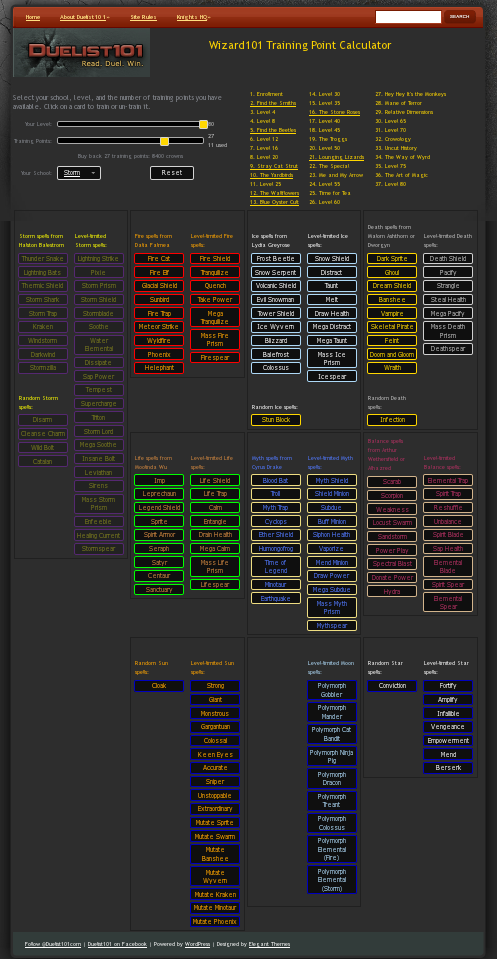Click the Reset button
The width and height of the screenshot is (497, 959).
[172, 173]
